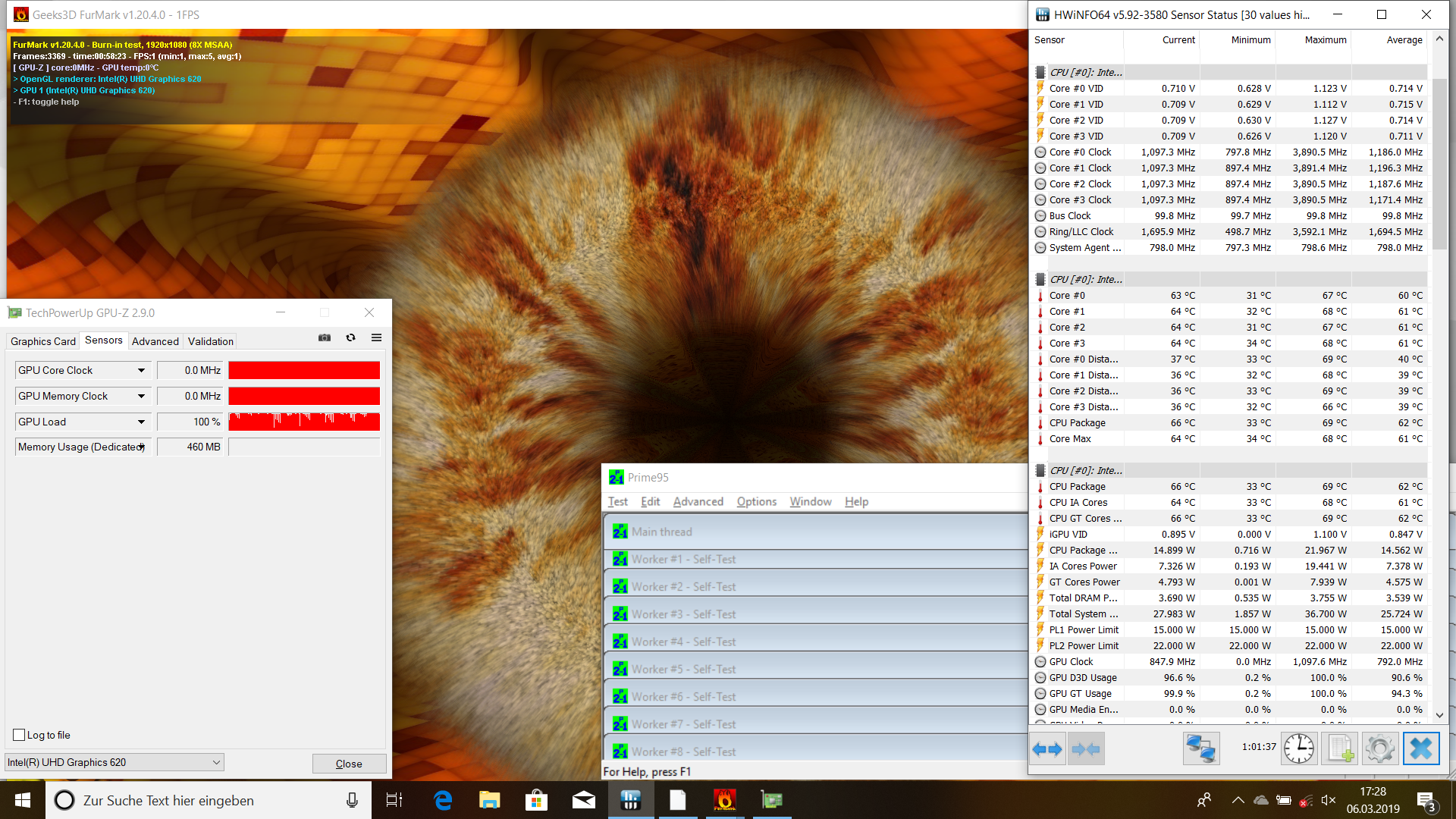1456x819 pixels.
Task: Switch to the Graphics Card tab
Action: (x=43, y=341)
